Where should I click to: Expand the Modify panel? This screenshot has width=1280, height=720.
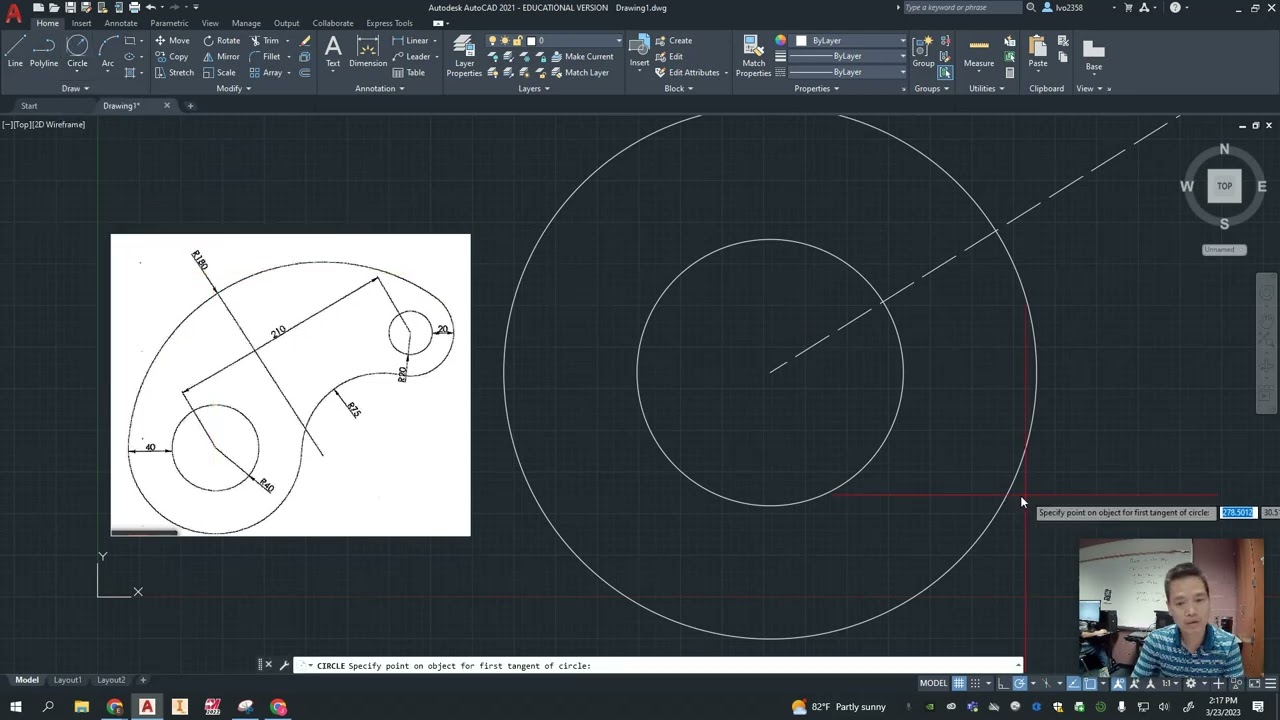[x=233, y=88]
